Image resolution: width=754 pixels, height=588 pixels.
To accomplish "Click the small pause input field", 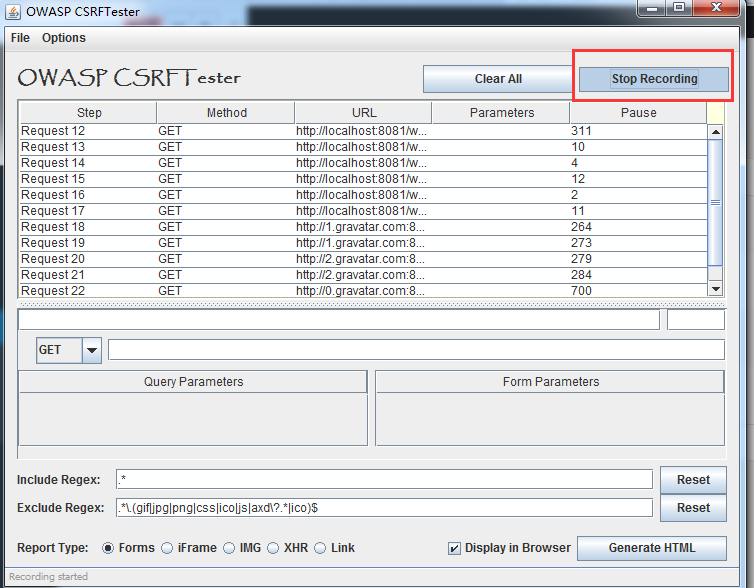I will click(696, 320).
